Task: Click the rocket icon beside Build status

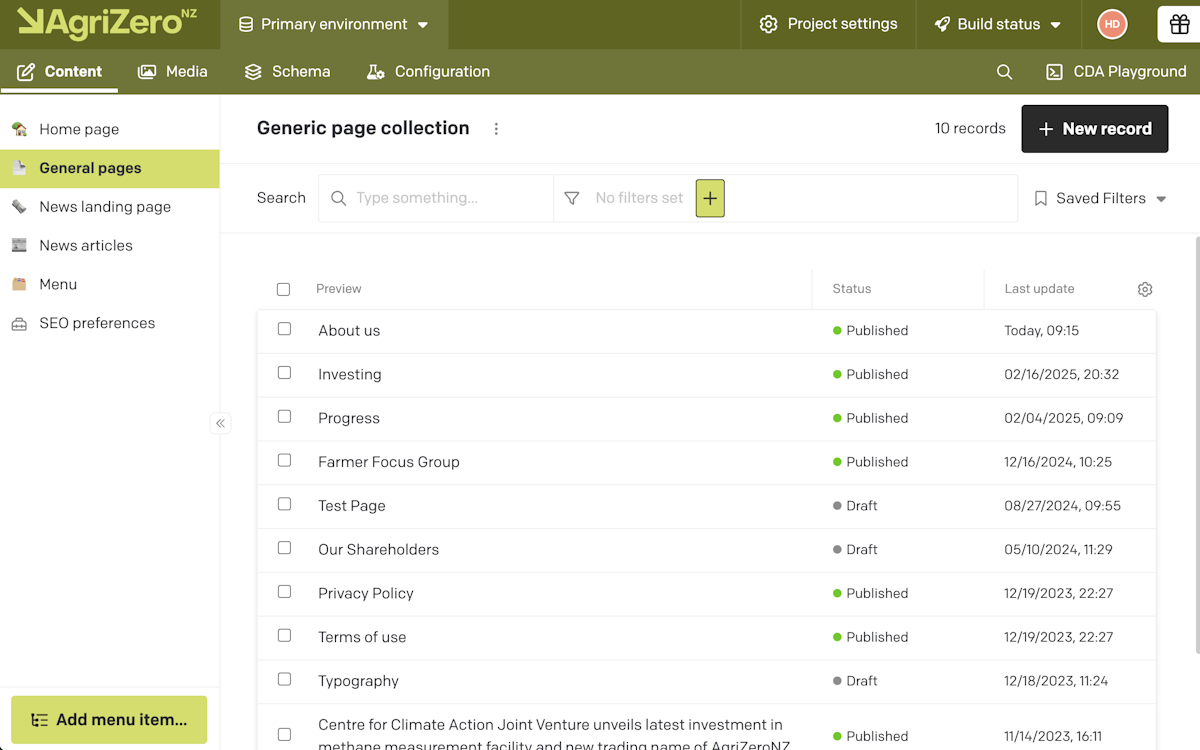Action: tap(942, 24)
